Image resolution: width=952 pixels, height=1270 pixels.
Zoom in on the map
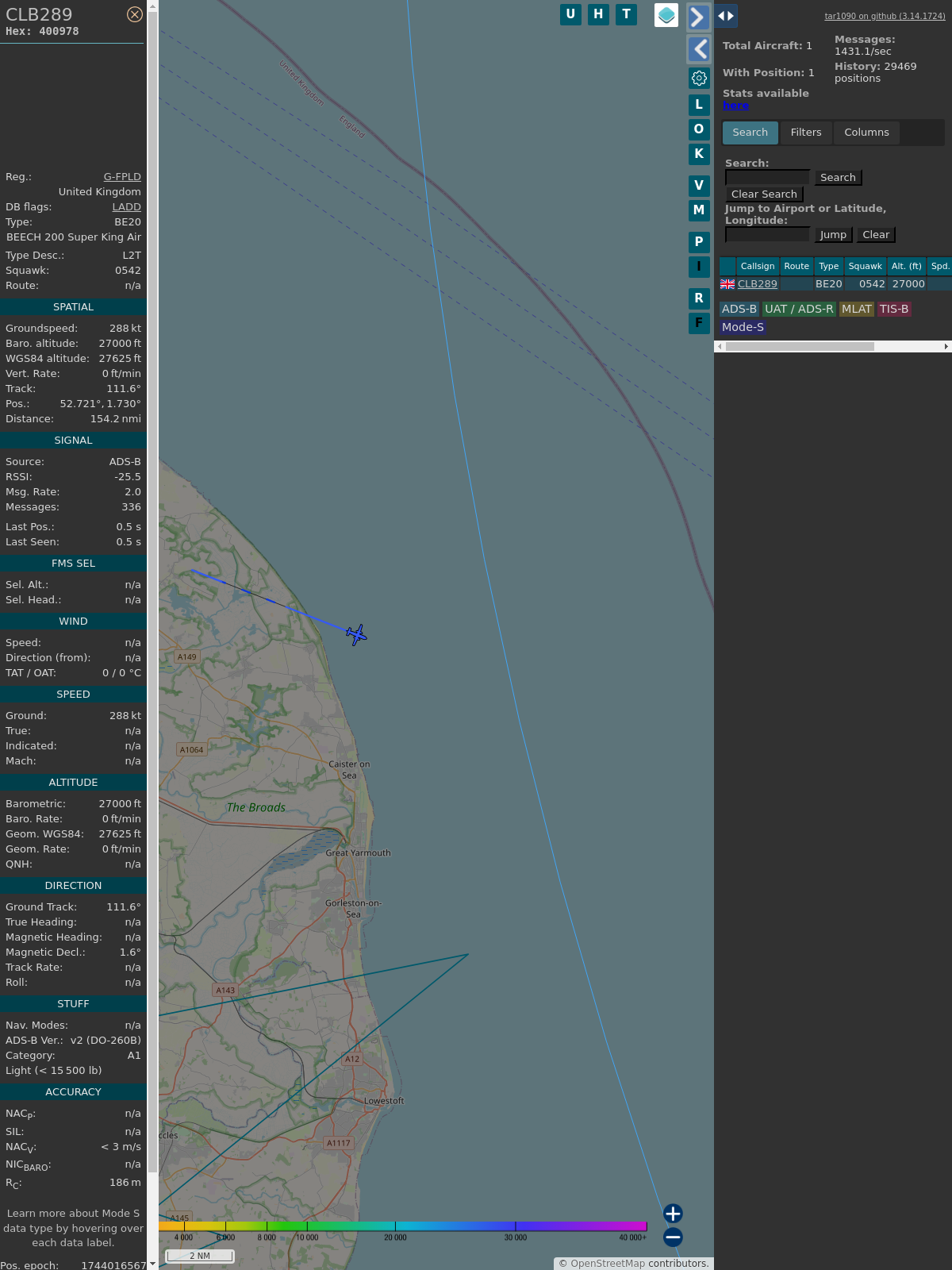(673, 1214)
